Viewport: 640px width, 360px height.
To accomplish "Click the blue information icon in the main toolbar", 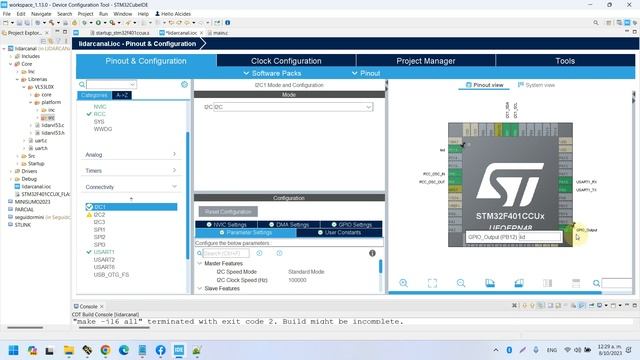I will [x=227, y=22].
